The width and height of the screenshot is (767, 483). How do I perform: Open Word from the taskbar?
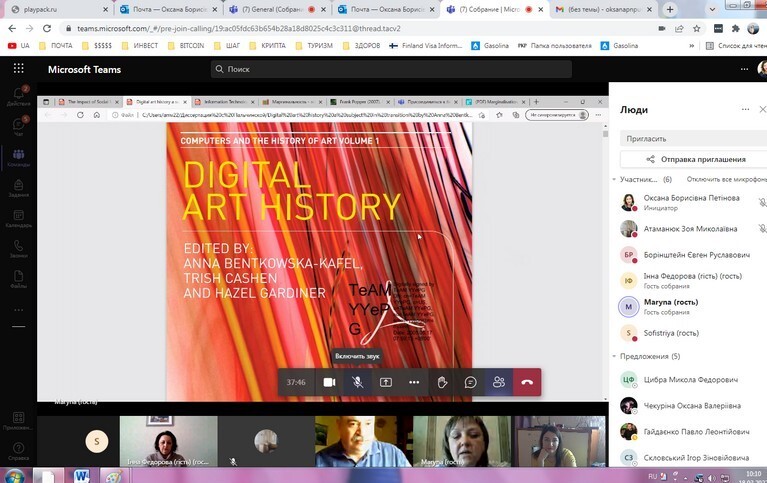(82, 476)
